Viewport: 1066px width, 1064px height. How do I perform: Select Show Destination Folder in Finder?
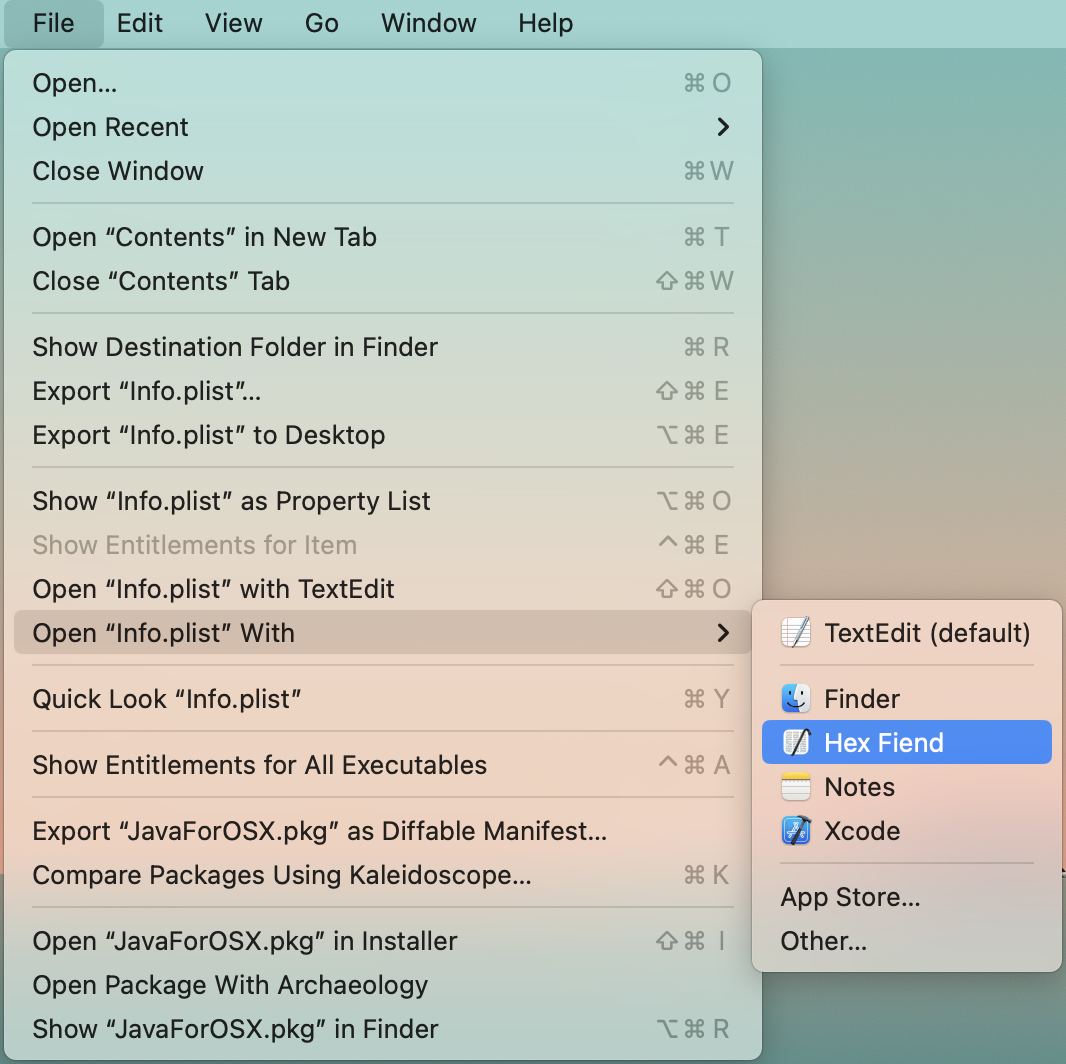pos(235,347)
